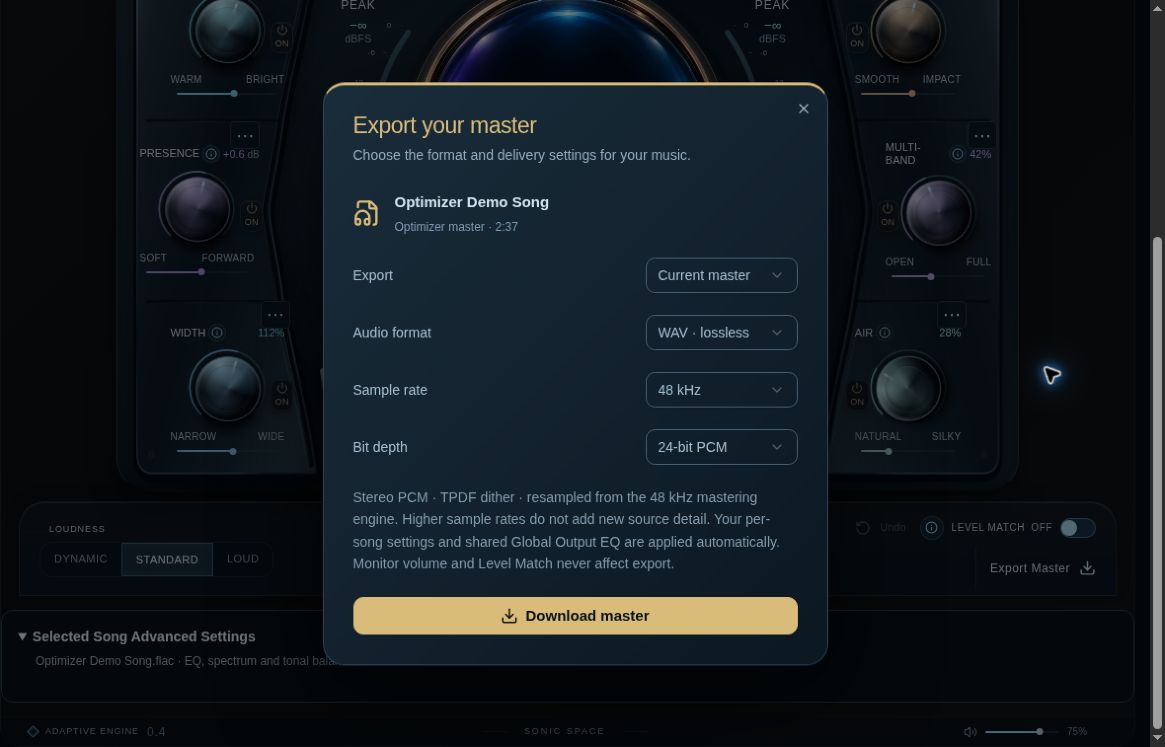Toggle the Level Match switch
This screenshot has width=1165, height=747.
coord(1077,528)
